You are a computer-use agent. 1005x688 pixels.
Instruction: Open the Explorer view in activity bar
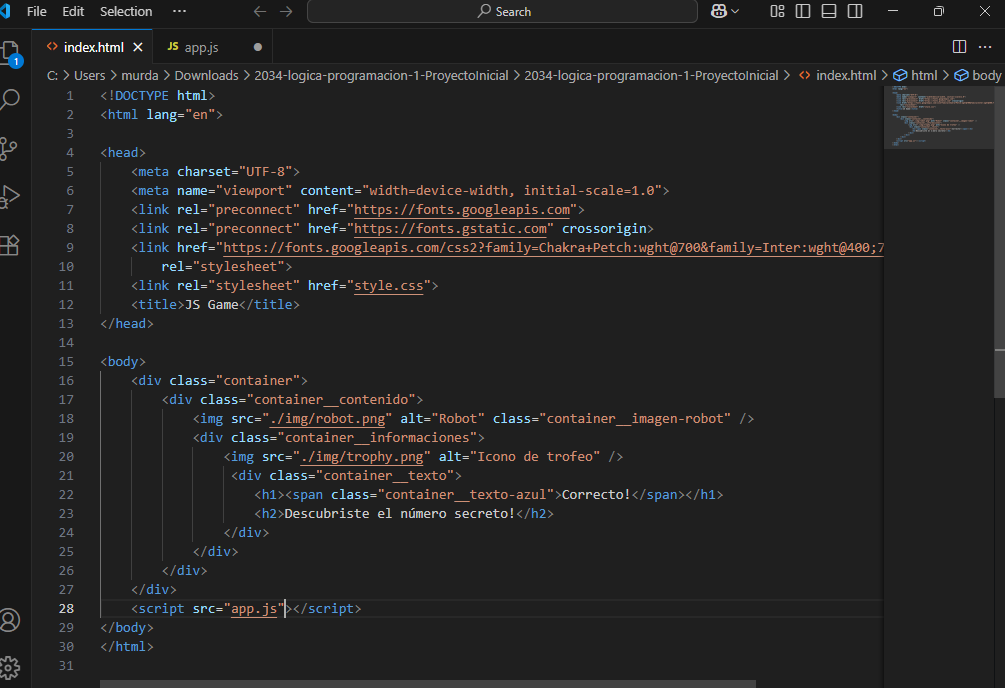10,53
